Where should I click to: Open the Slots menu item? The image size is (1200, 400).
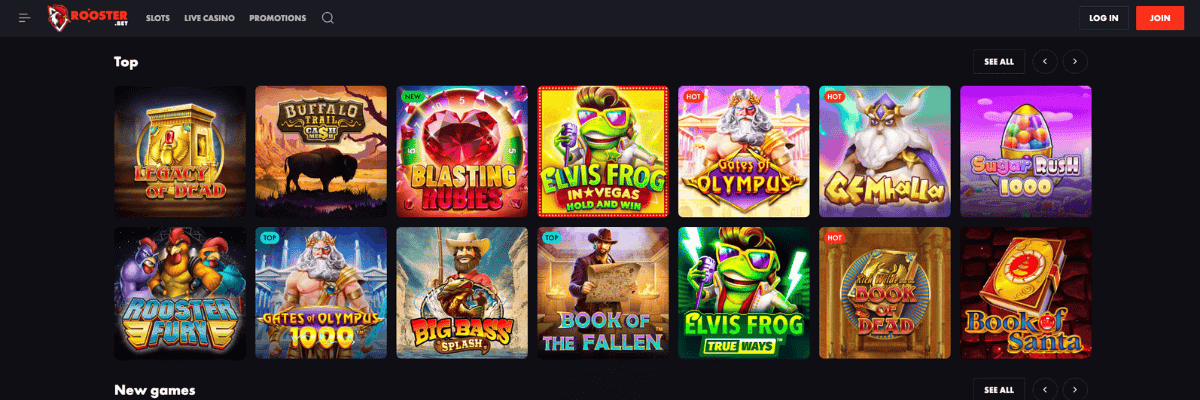click(x=157, y=18)
